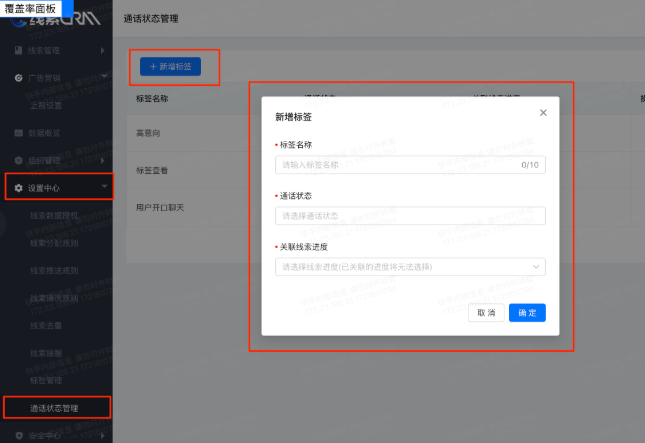Image resolution: width=645 pixels, height=443 pixels.
Task: Open 线索去重 submenu item
Action: [46, 326]
